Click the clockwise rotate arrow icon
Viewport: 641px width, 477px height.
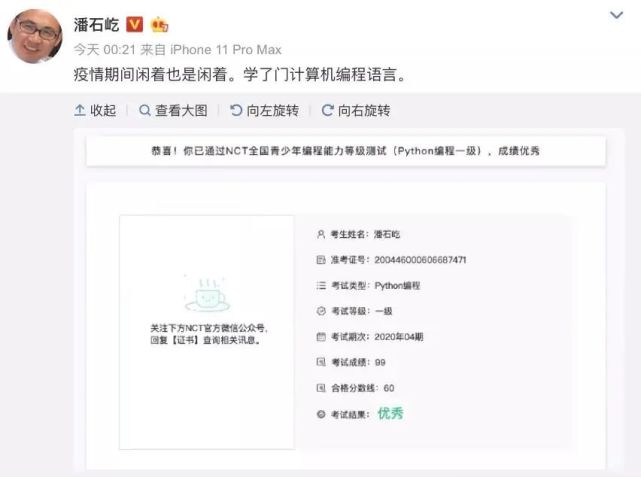point(327,110)
